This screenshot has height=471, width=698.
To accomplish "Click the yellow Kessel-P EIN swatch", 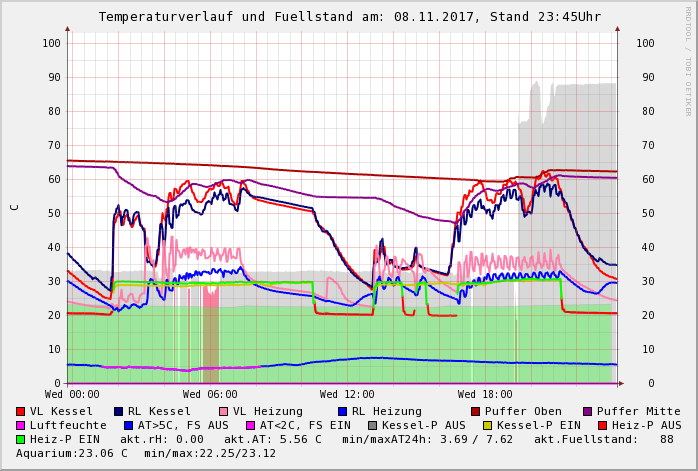I will click(x=488, y=425).
